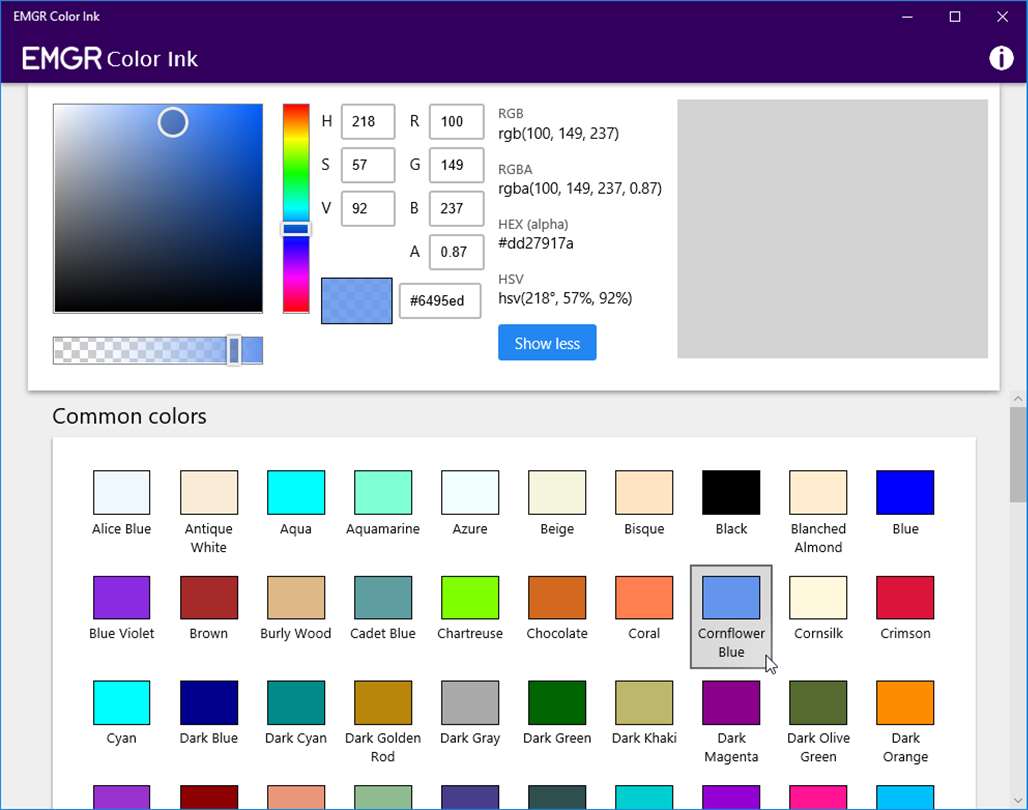The height and width of the screenshot is (810, 1028).
Task: Select the Aqua swatch
Action: click(x=296, y=492)
